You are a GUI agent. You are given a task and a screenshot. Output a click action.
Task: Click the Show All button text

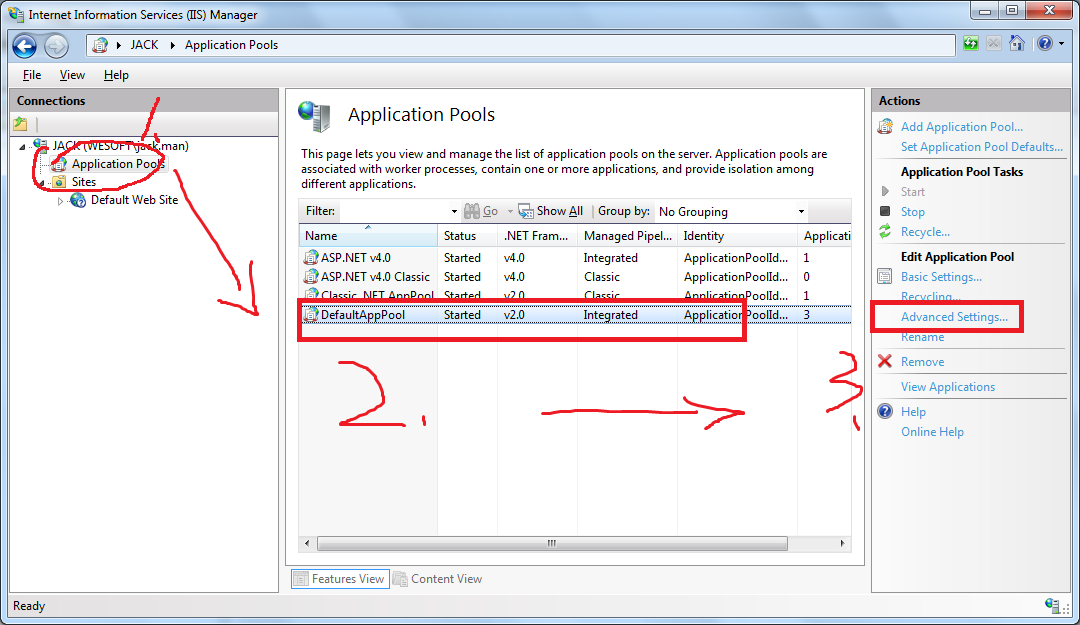[559, 211]
